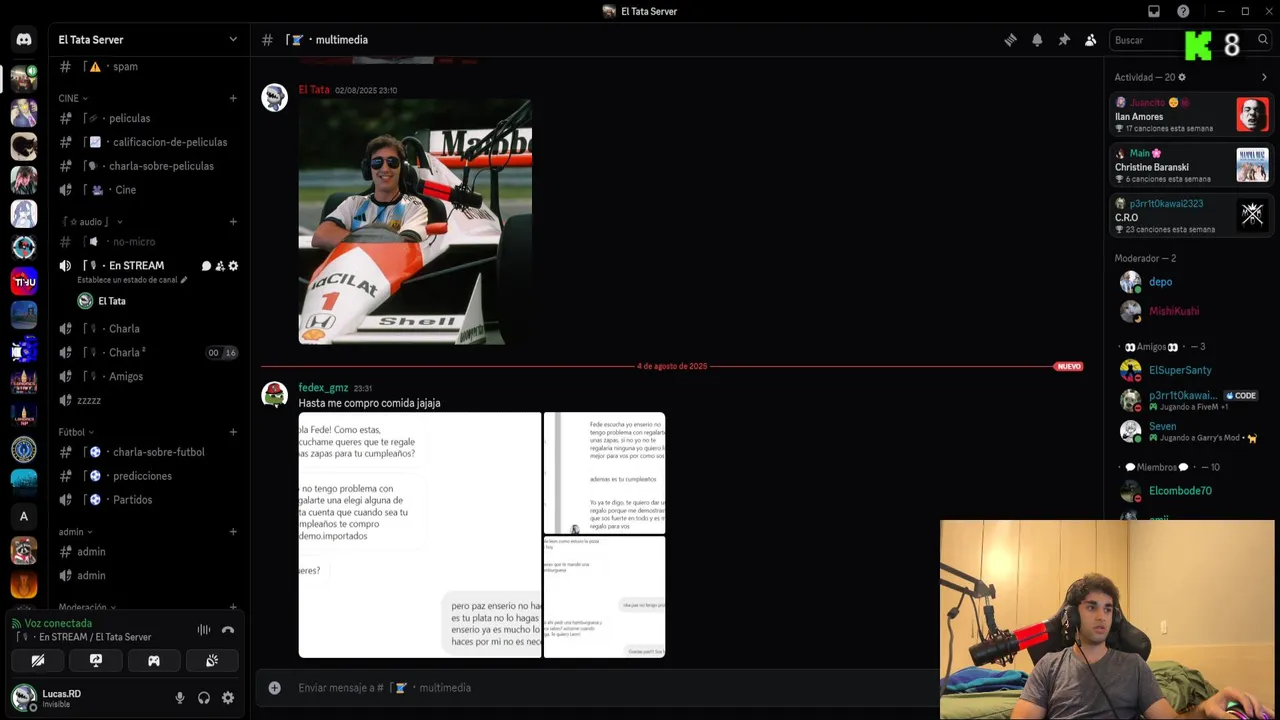
Task: Open Christine Baranski activity card
Action: coord(1191,166)
